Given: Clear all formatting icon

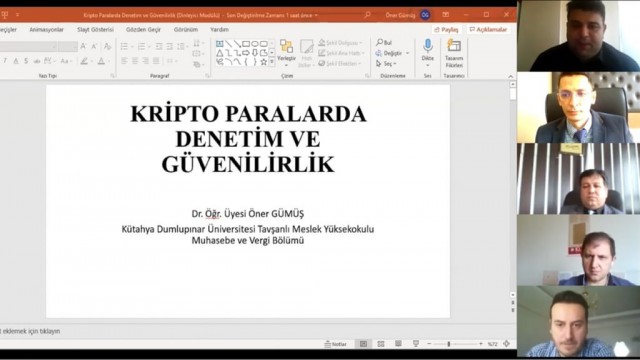Looking at the screenshot, I should (107, 47).
